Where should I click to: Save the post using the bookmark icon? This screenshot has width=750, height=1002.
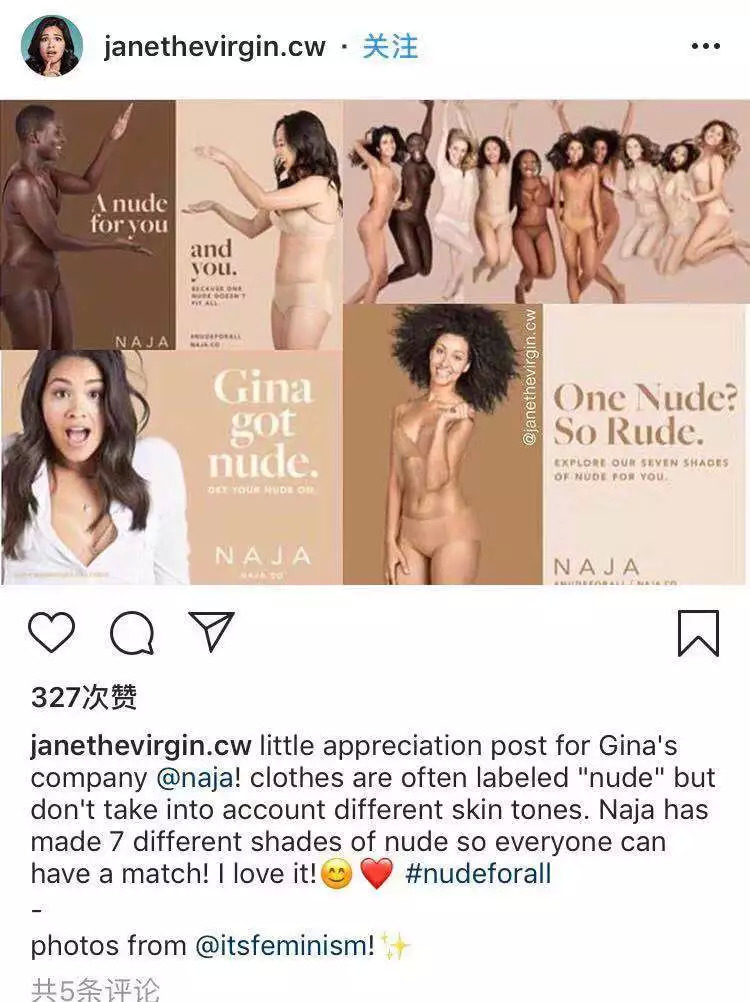coord(698,633)
